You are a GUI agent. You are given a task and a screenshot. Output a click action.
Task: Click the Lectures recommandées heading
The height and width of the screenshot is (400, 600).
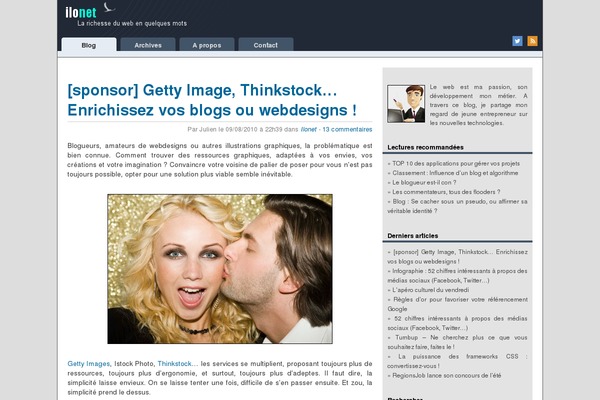(425, 147)
